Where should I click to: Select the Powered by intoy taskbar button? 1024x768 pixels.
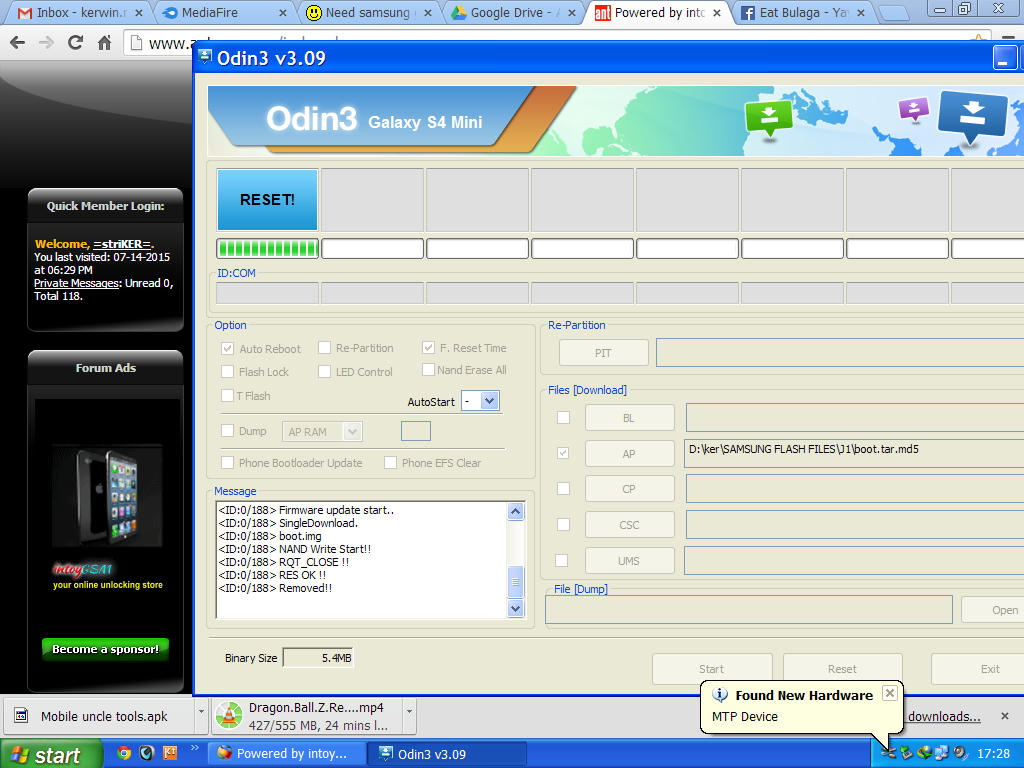(x=286, y=754)
